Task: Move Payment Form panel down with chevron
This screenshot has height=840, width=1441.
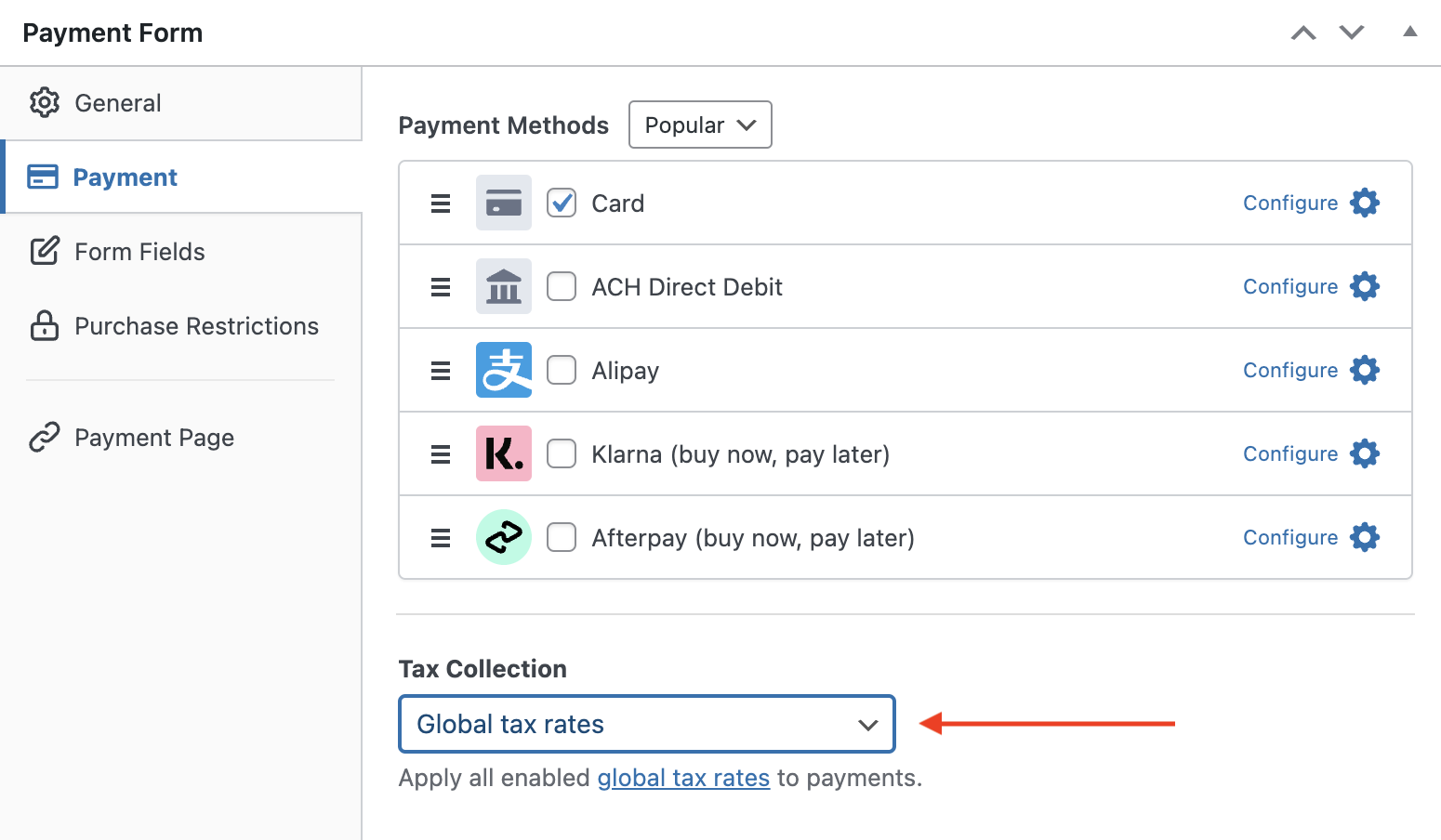Action: 1351,33
